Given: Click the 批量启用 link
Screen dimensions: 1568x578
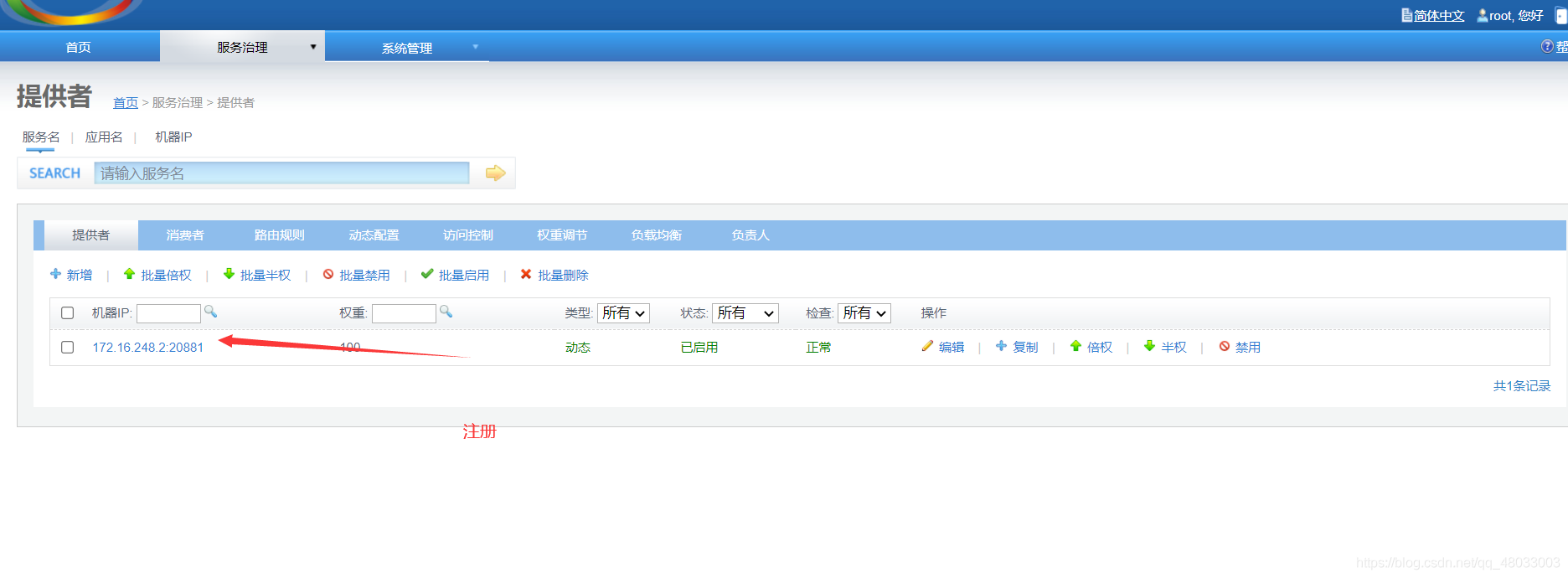Looking at the screenshot, I should pos(464,275).
